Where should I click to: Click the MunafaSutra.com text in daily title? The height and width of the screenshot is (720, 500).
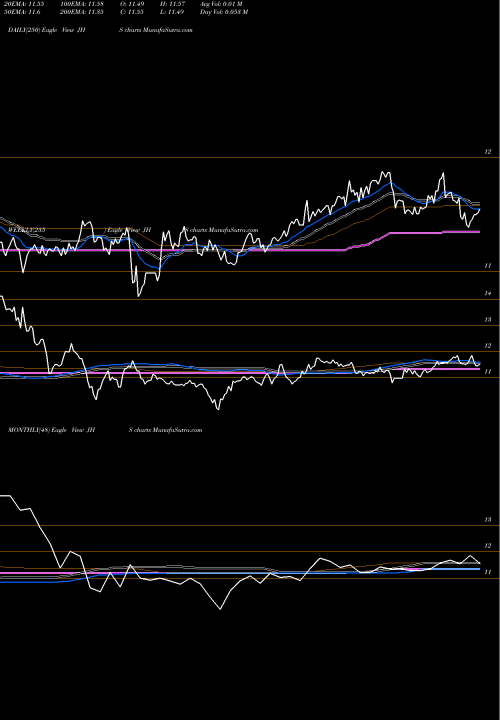tap(168, 30)
